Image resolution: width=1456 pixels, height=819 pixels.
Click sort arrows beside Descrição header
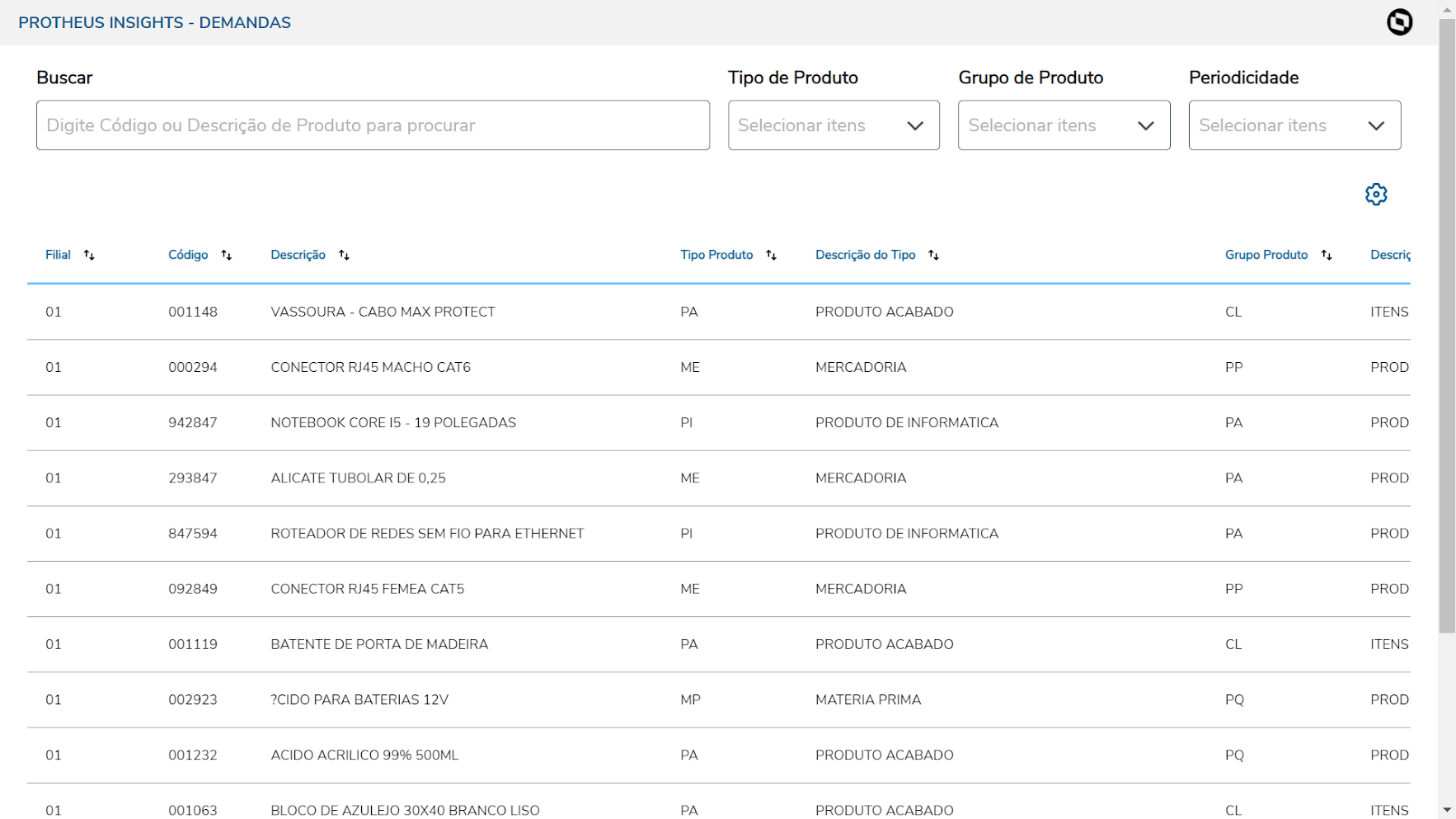coord(345,256)
